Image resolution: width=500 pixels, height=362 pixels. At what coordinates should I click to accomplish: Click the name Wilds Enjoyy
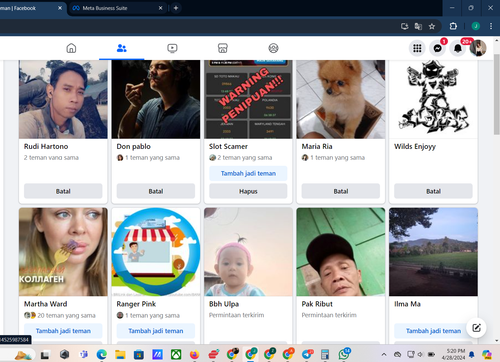(x=415, y=147)
